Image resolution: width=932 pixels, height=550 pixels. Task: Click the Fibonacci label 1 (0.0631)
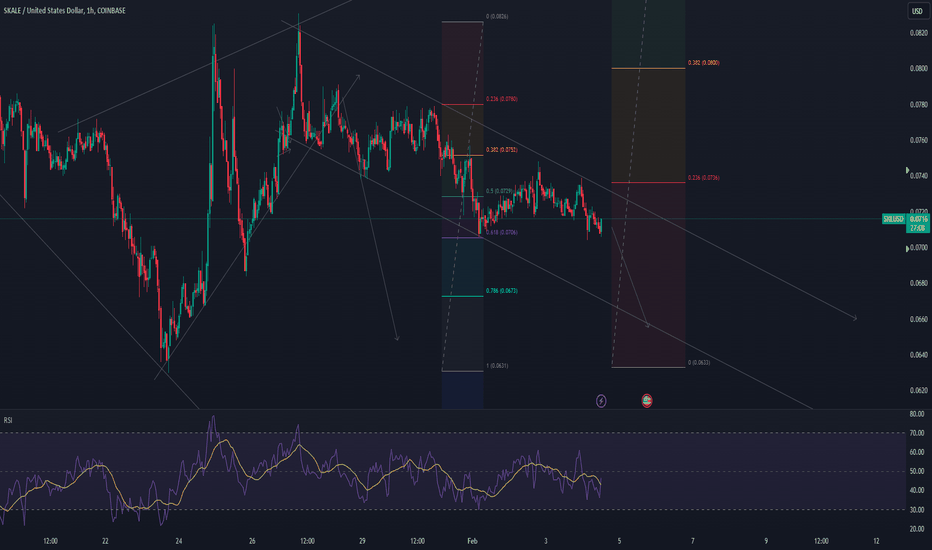[x=497, y=366]
